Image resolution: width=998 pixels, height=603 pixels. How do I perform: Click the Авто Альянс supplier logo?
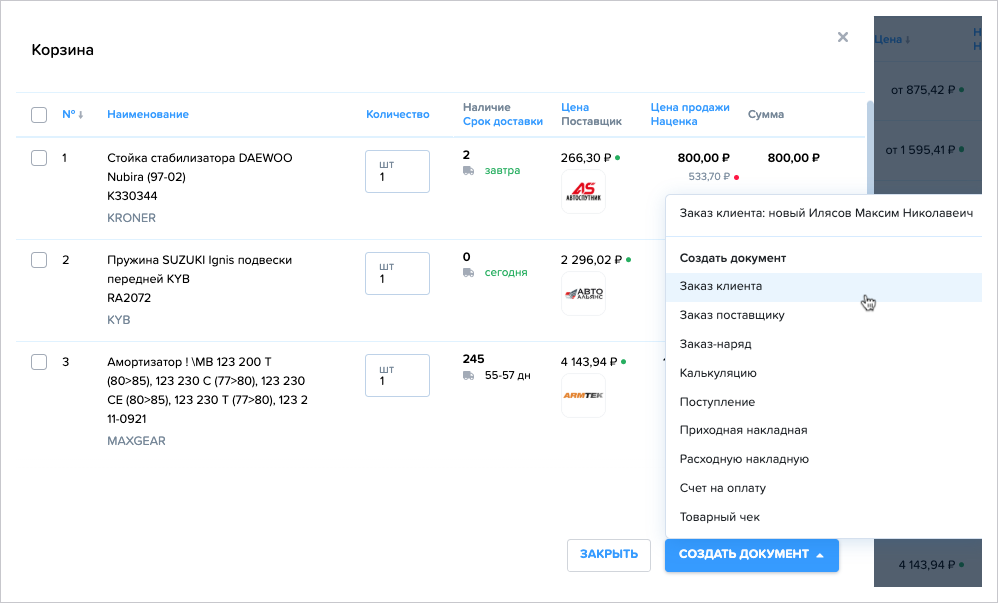pos(583,294)
